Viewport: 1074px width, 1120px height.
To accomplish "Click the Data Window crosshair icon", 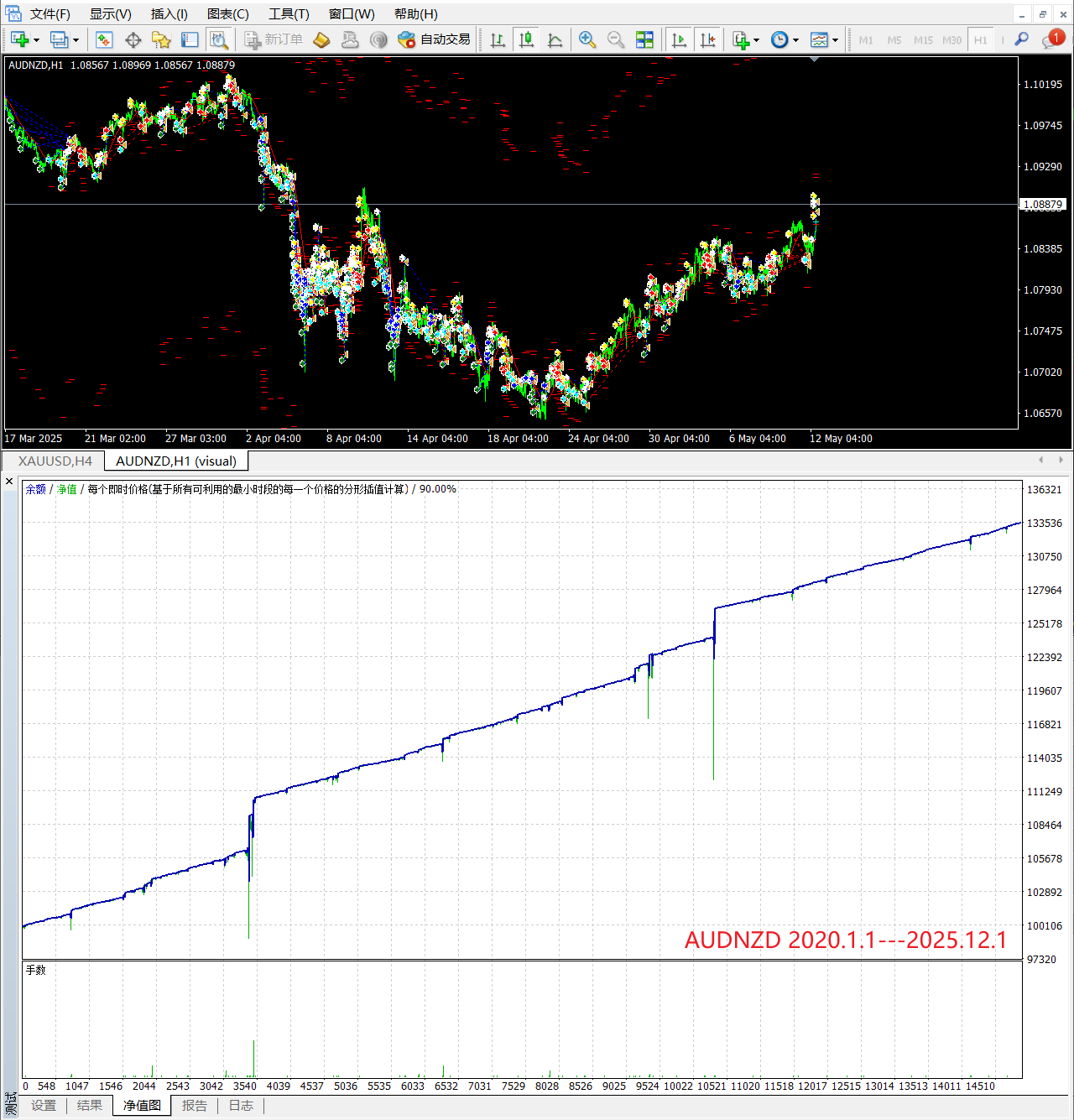I will pyautogui.click(x=133, y=39).
